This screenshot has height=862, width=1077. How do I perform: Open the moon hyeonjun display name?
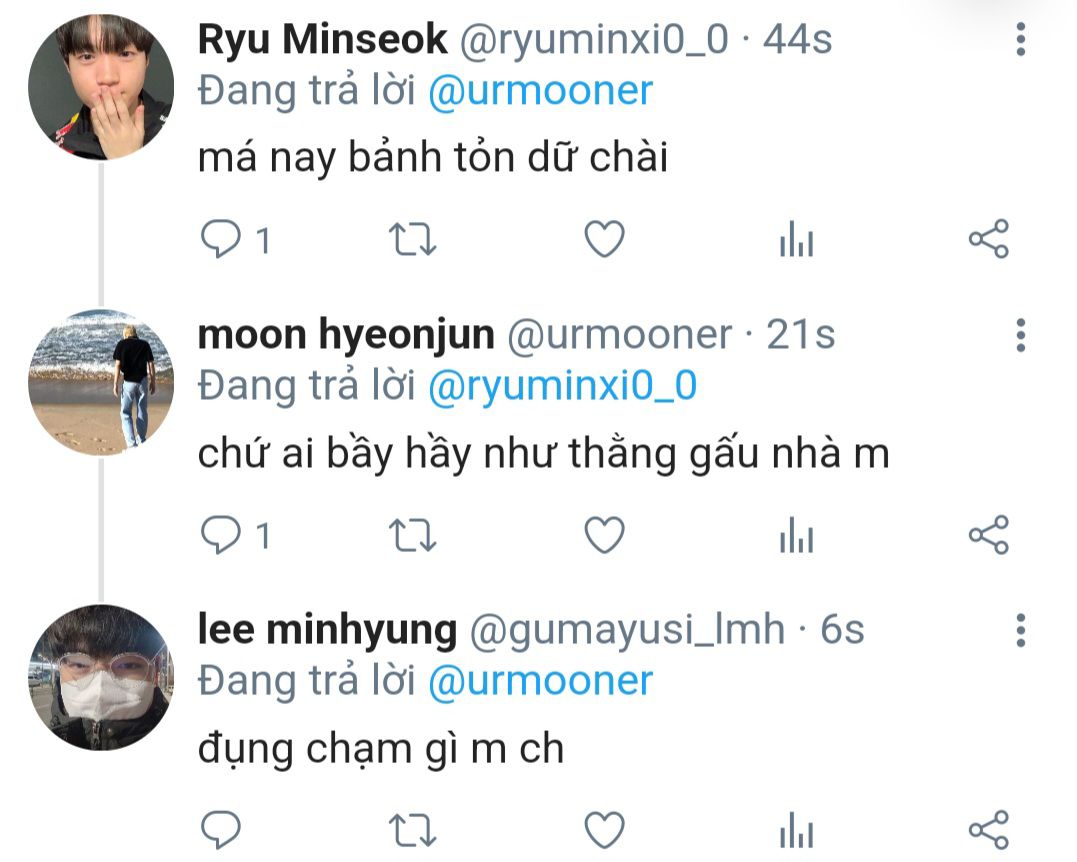click(346, 335)
